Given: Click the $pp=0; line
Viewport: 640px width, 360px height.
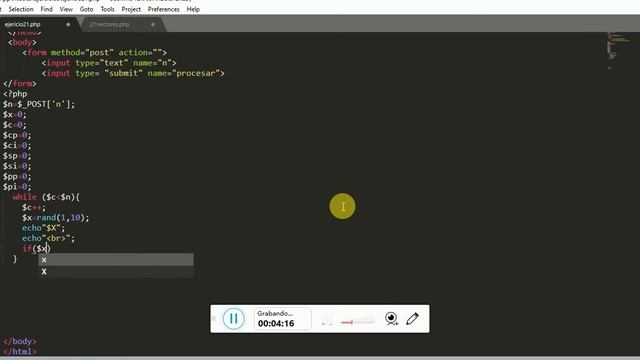Looking at the screenshot, I should pyautogui.click(x=17, y=176).
